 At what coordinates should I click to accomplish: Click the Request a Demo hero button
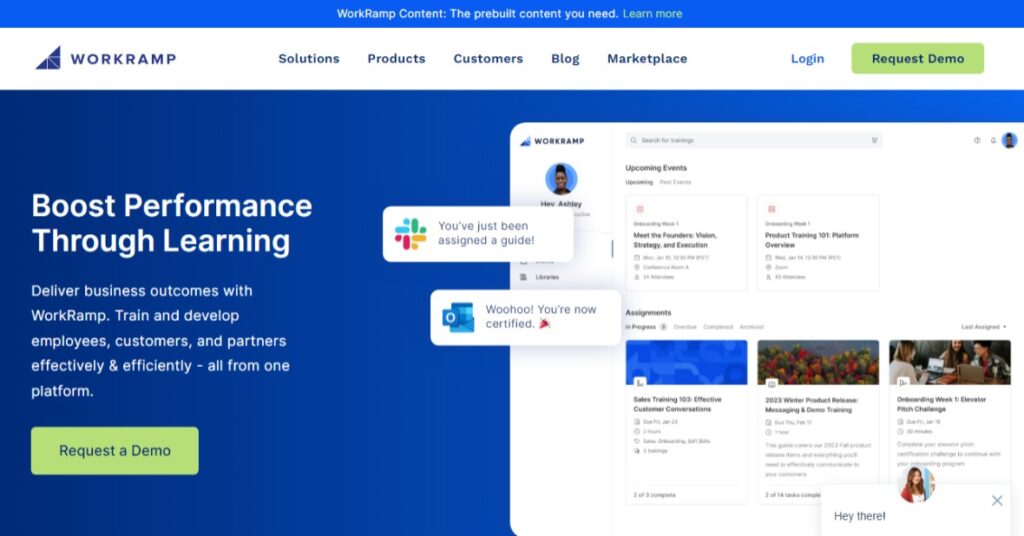pos(115,450)
